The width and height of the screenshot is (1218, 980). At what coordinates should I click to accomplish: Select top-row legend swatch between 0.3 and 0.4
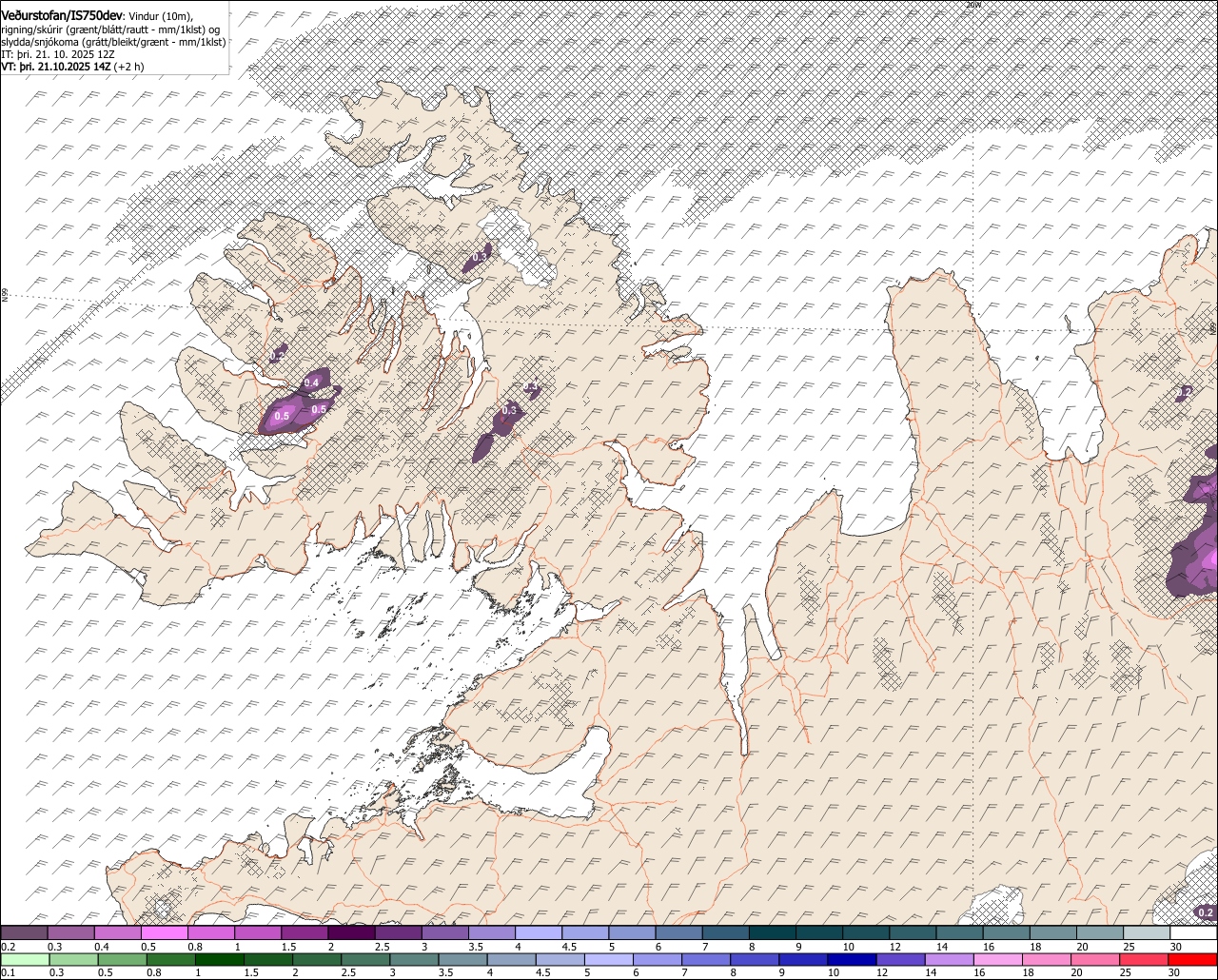70,932
